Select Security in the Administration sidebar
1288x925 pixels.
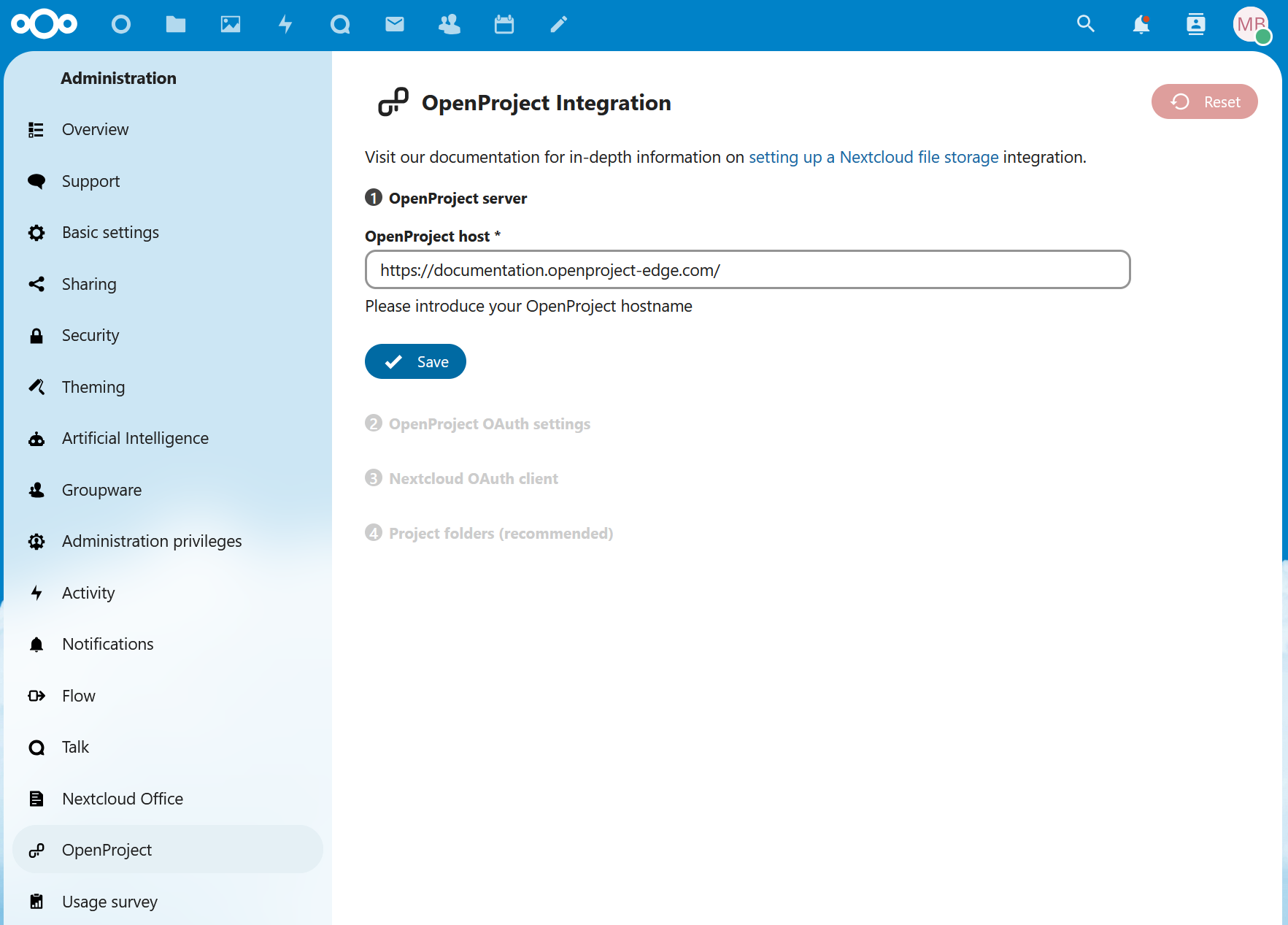click(x=90, y=335)
